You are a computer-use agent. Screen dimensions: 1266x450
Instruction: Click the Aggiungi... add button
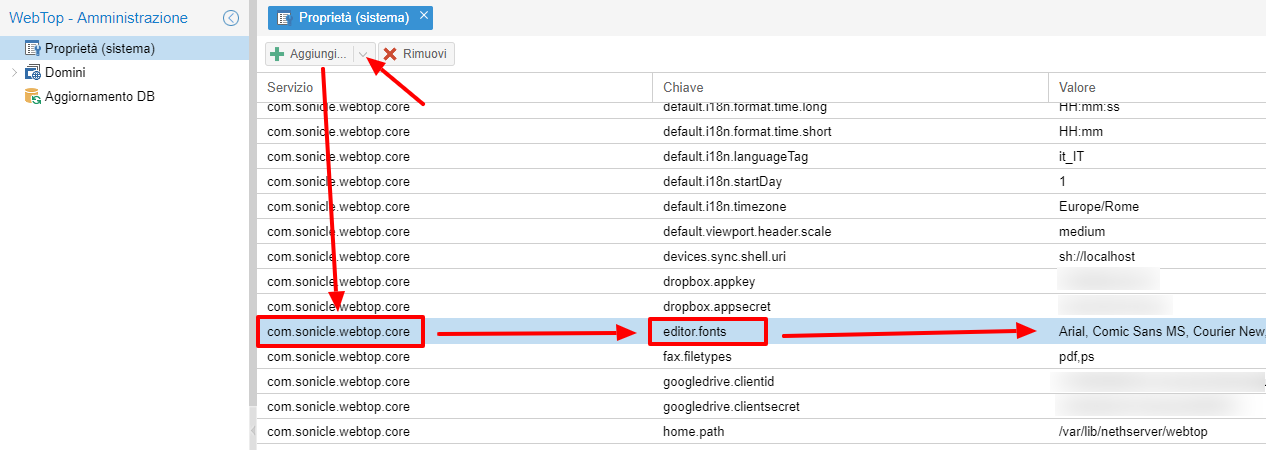pos(309,54)
